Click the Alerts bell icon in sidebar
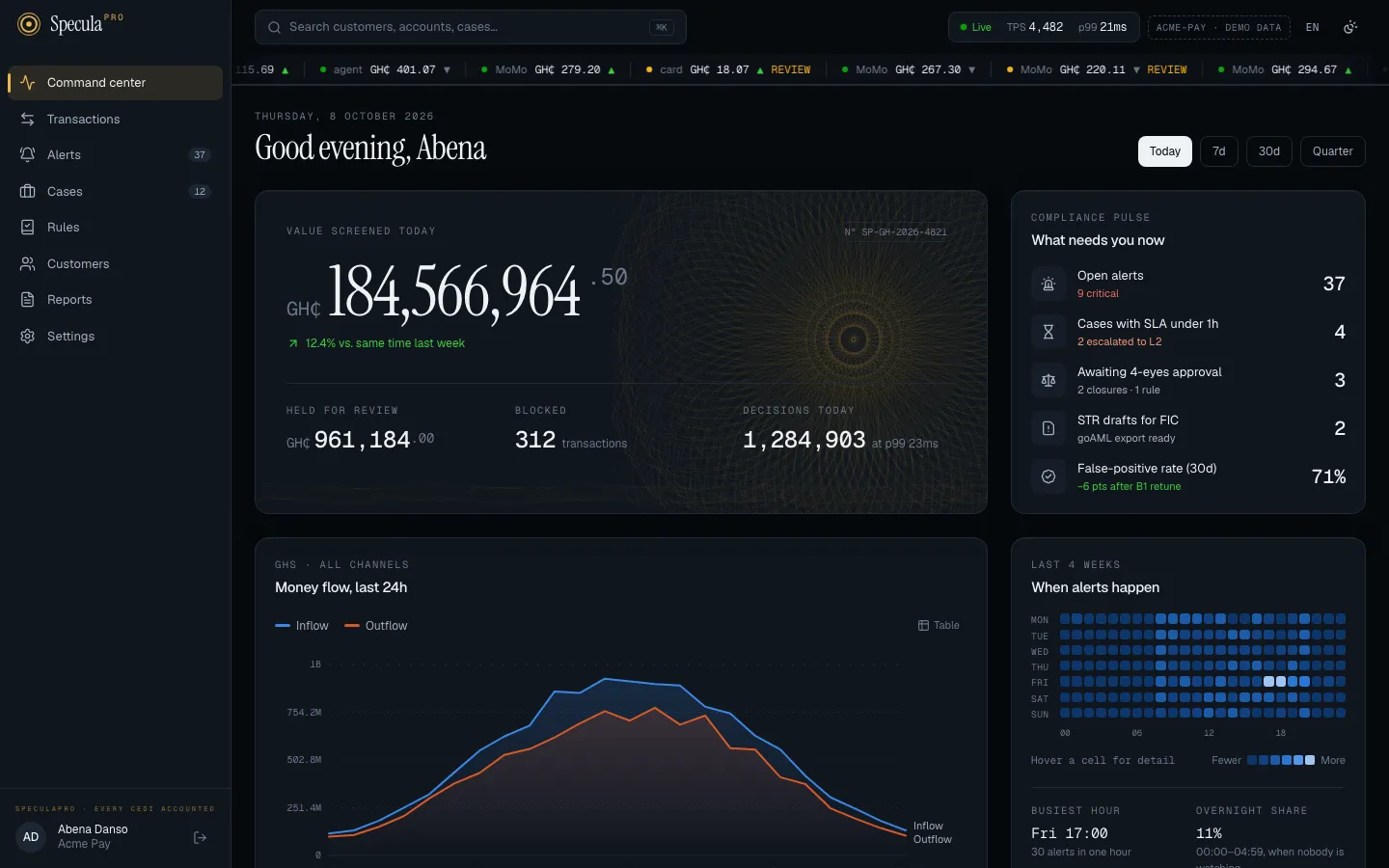This screenshot has height=868, width=1389. [28, 154]
